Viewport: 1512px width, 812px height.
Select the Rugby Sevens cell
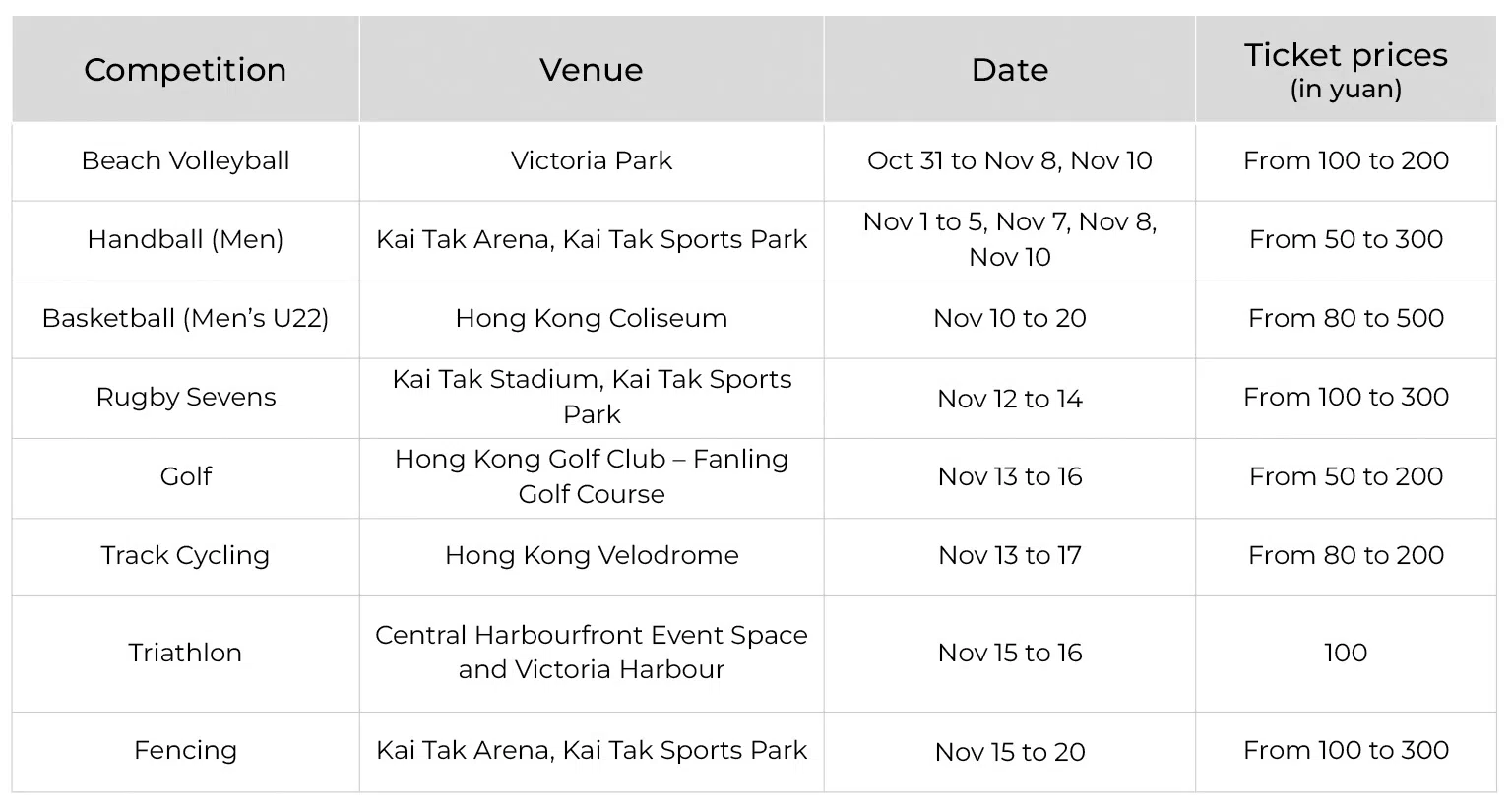tap(185, 397)
